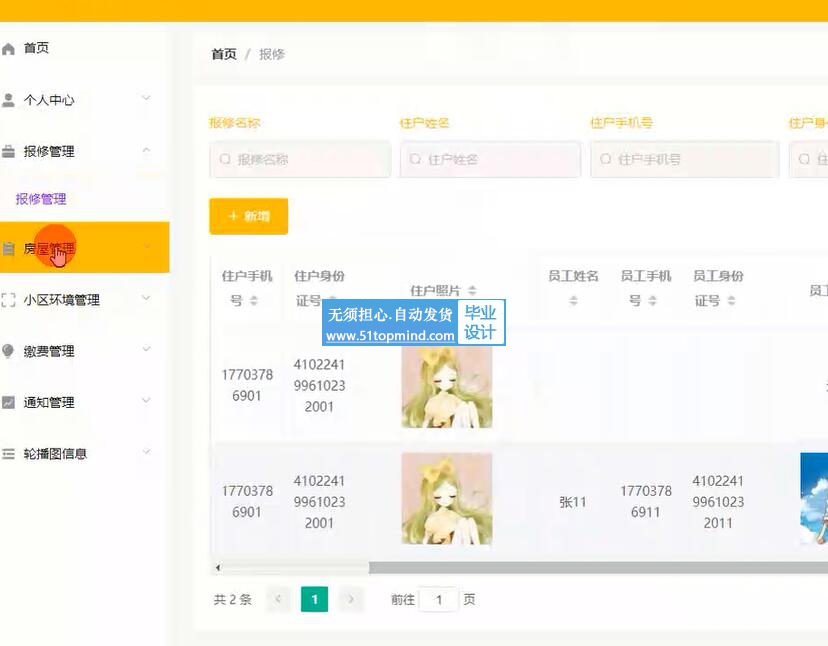
Task: Click the list icon for 轮播图信息
Action: 8,454
